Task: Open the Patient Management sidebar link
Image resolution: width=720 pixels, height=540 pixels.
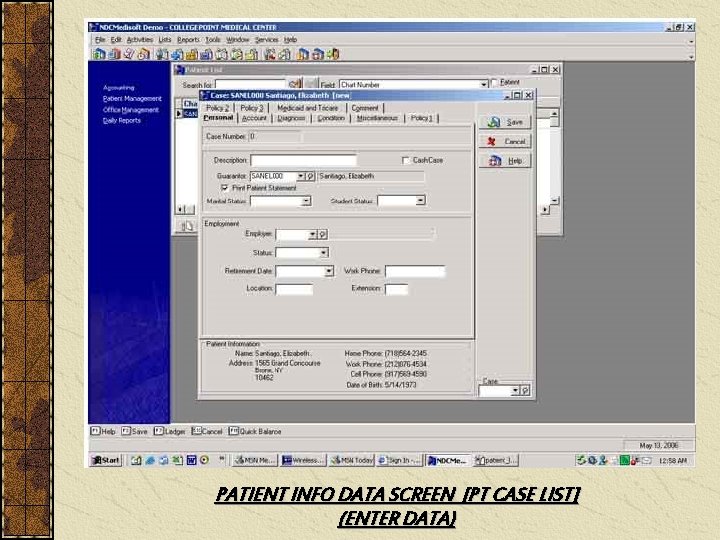Action: coord(132,99)
